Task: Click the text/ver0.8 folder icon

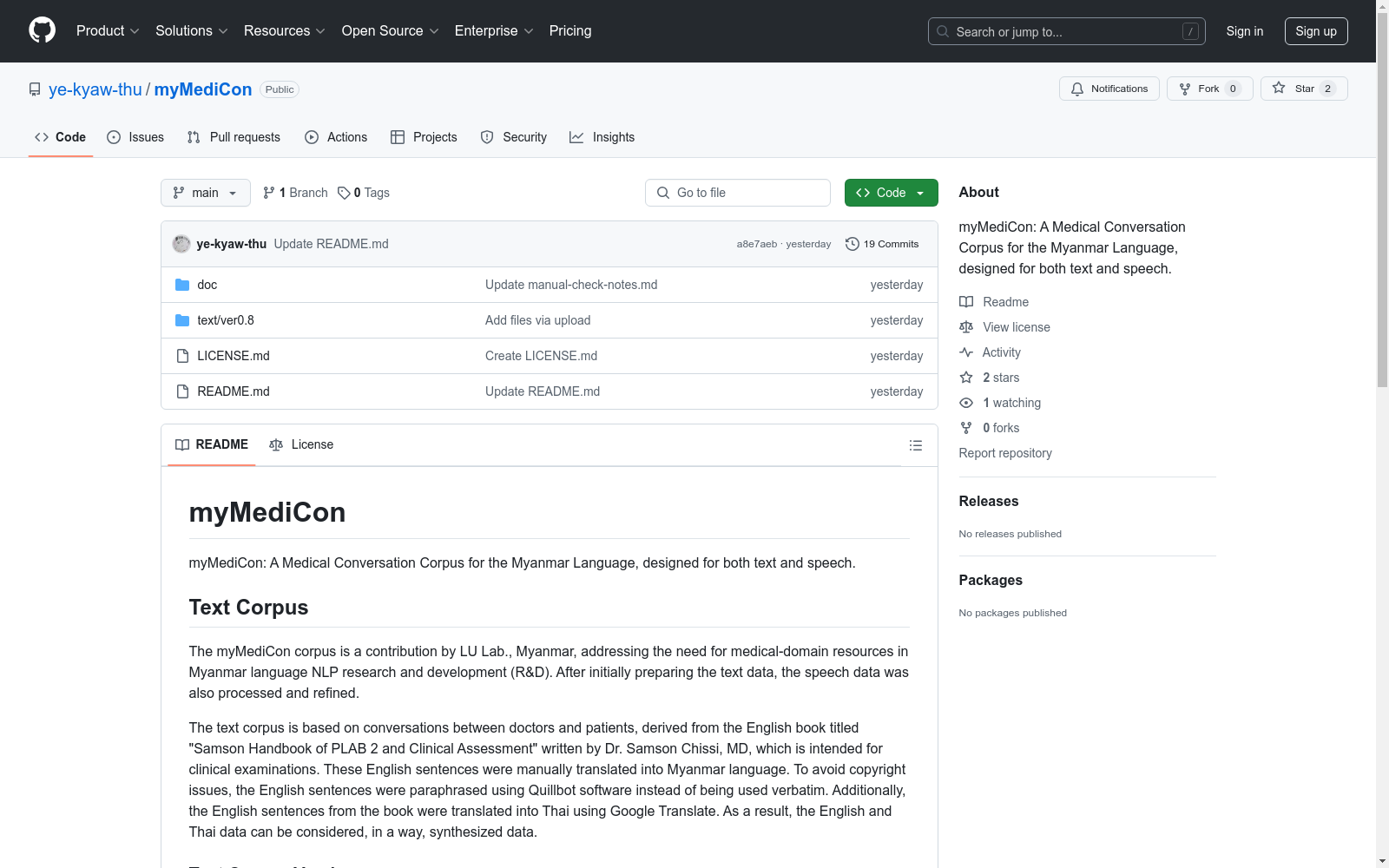Action: (x=182, y=320)
